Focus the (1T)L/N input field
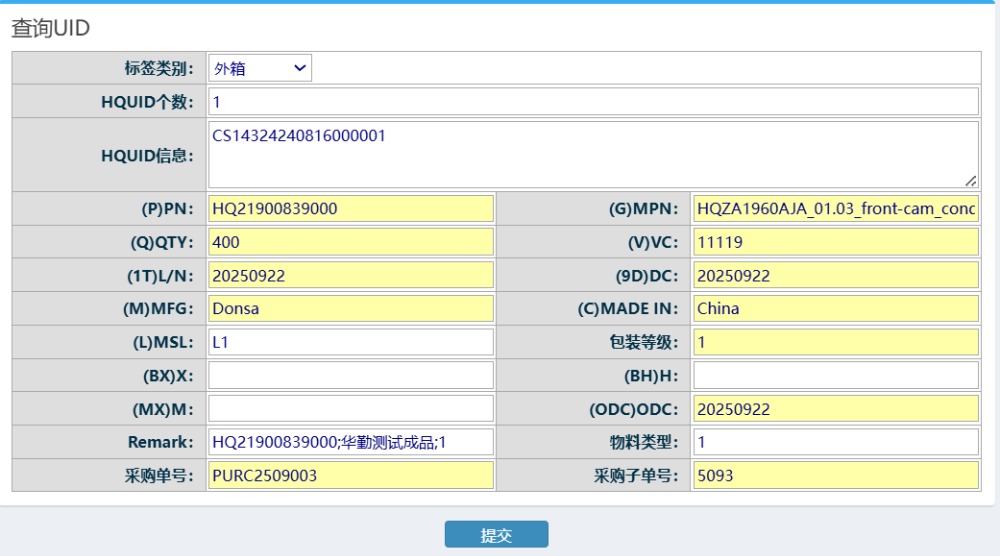 point(351,275)
